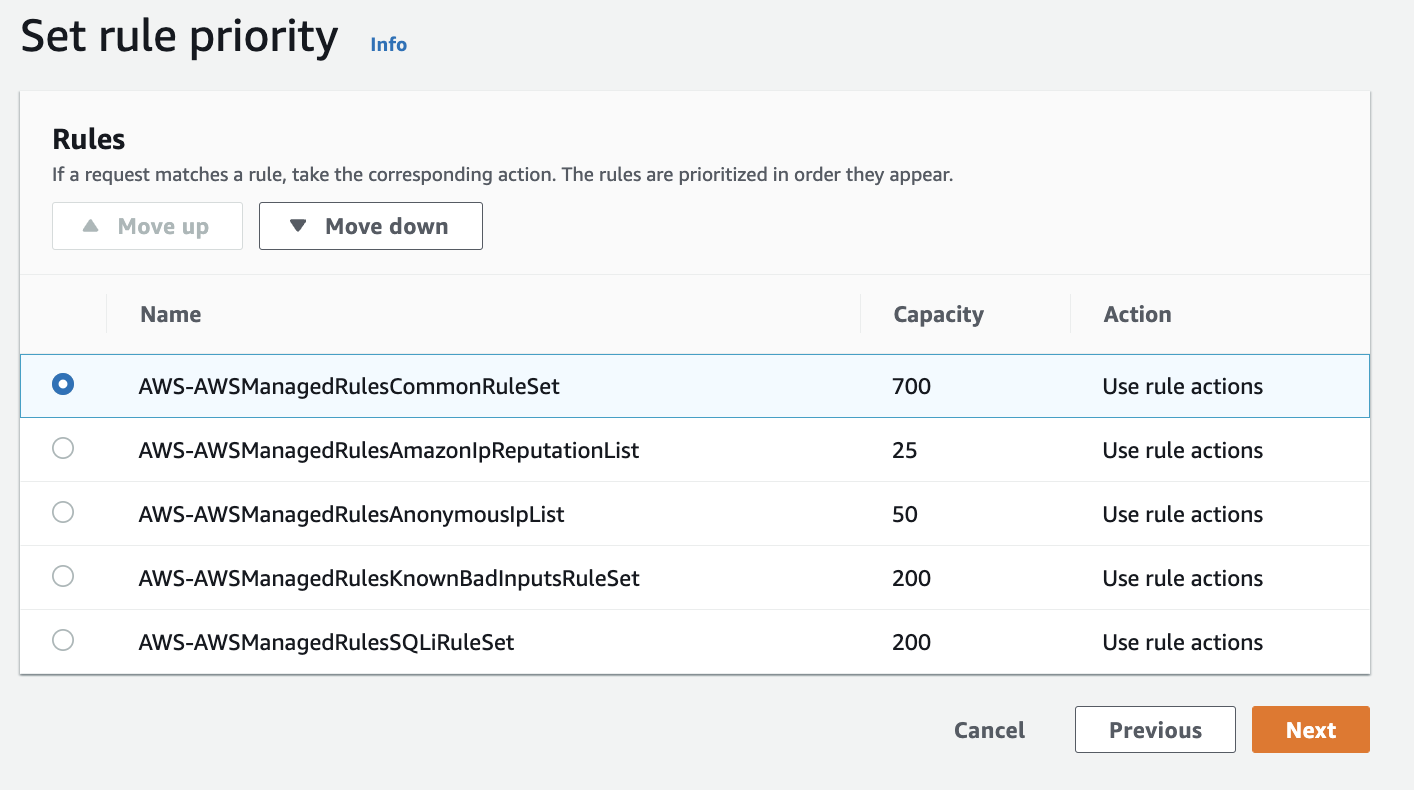Viewport: 1414px width, 790px height.
Task: Click the Move up button
Action: coord(147,226)
